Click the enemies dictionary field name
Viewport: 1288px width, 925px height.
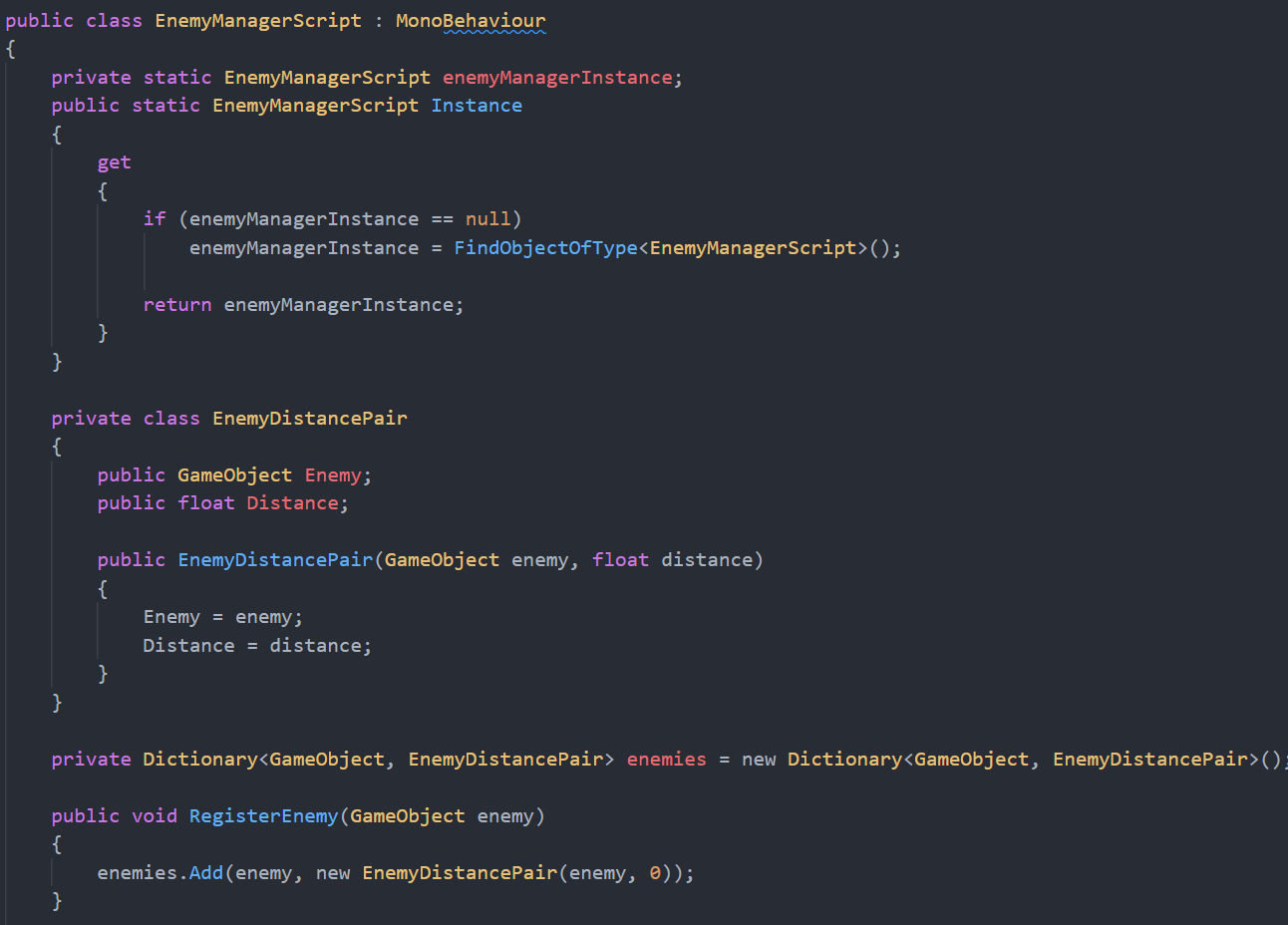coord(666,760)
